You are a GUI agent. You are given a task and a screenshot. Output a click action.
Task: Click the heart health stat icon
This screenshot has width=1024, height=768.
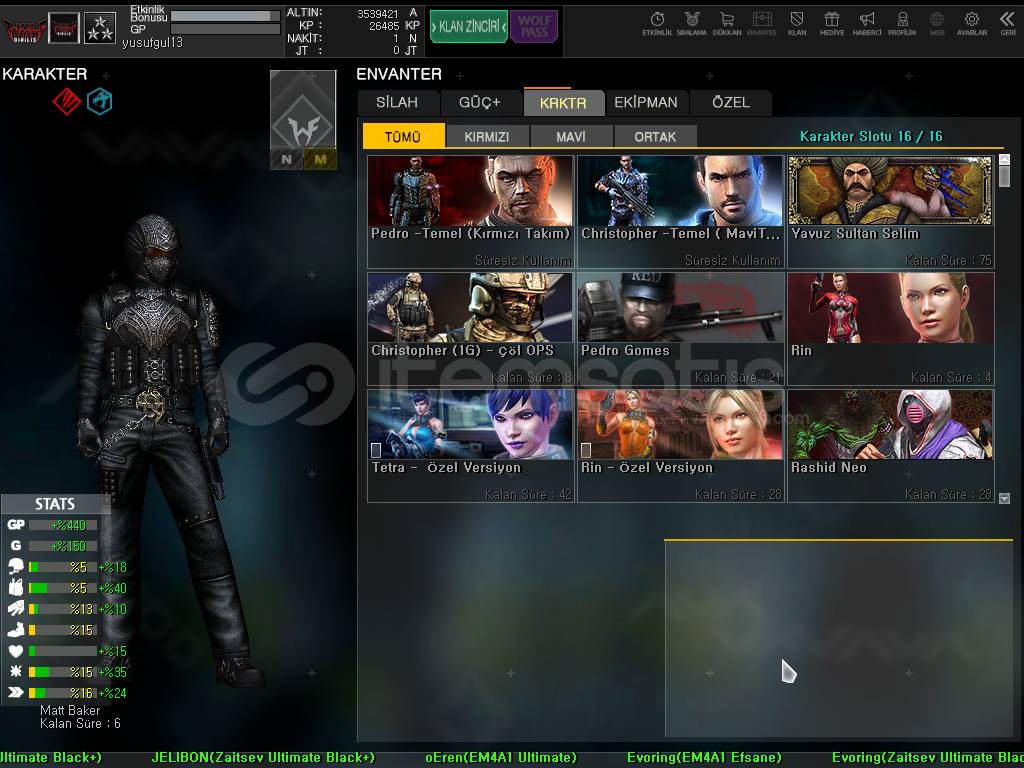coord(16,650)
